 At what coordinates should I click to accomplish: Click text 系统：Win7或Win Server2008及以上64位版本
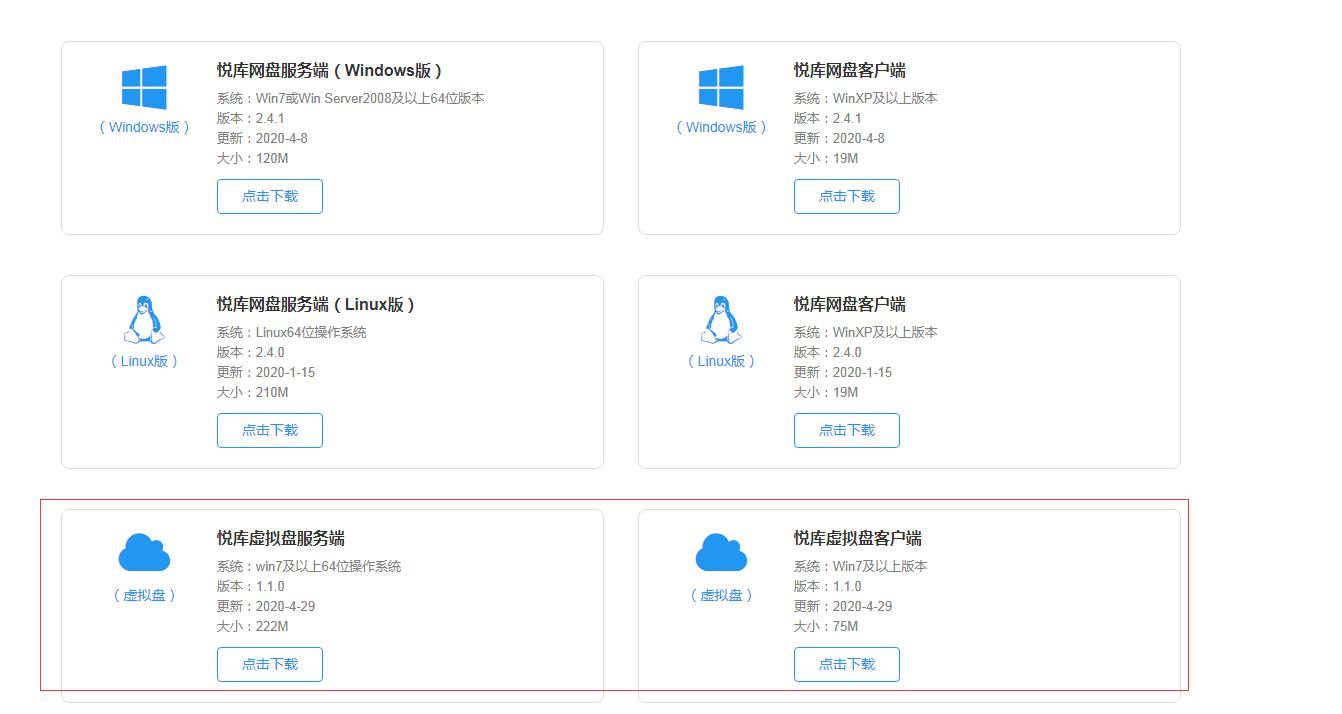tap(351, 98)
